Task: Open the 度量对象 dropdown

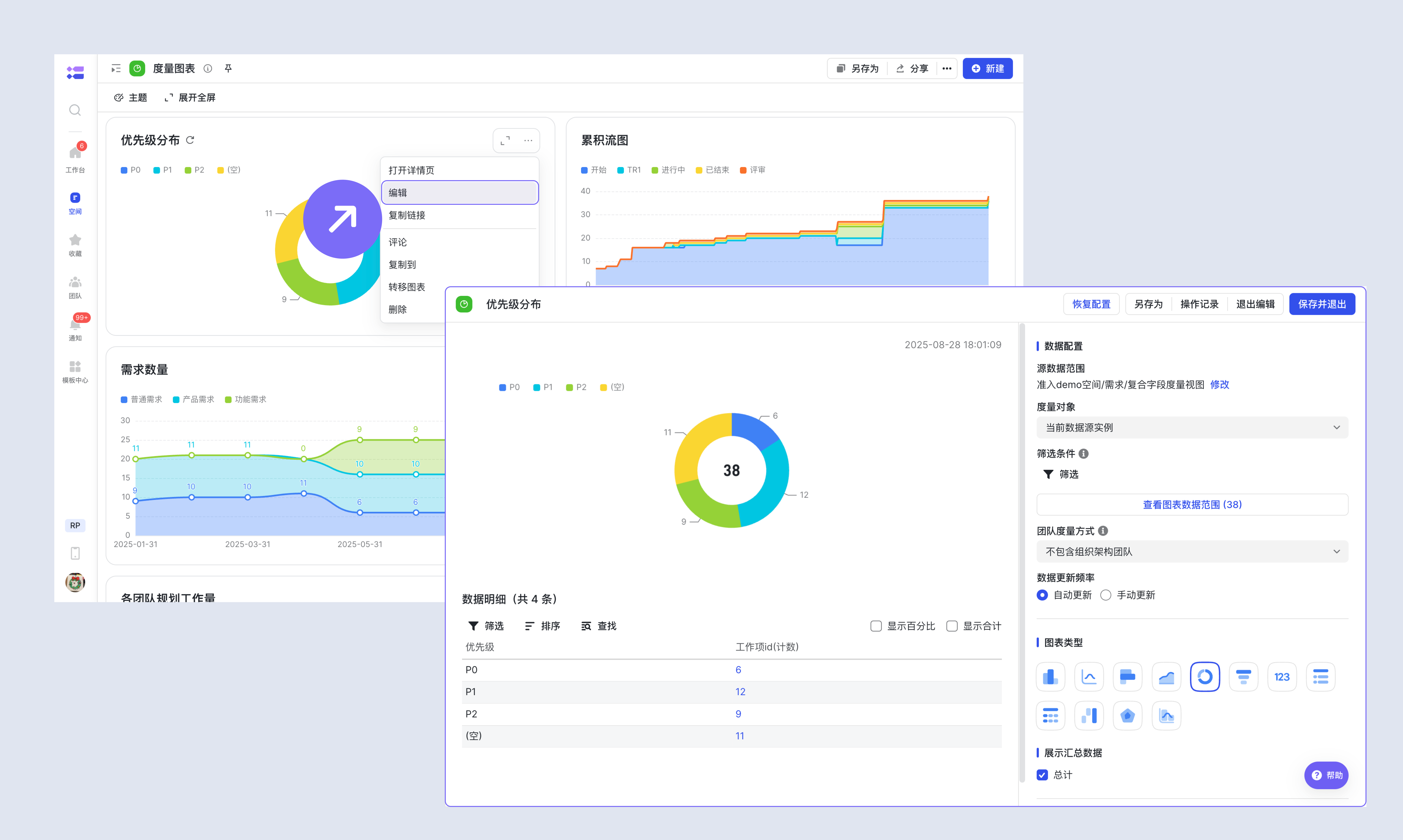Action: (1192, 427)
